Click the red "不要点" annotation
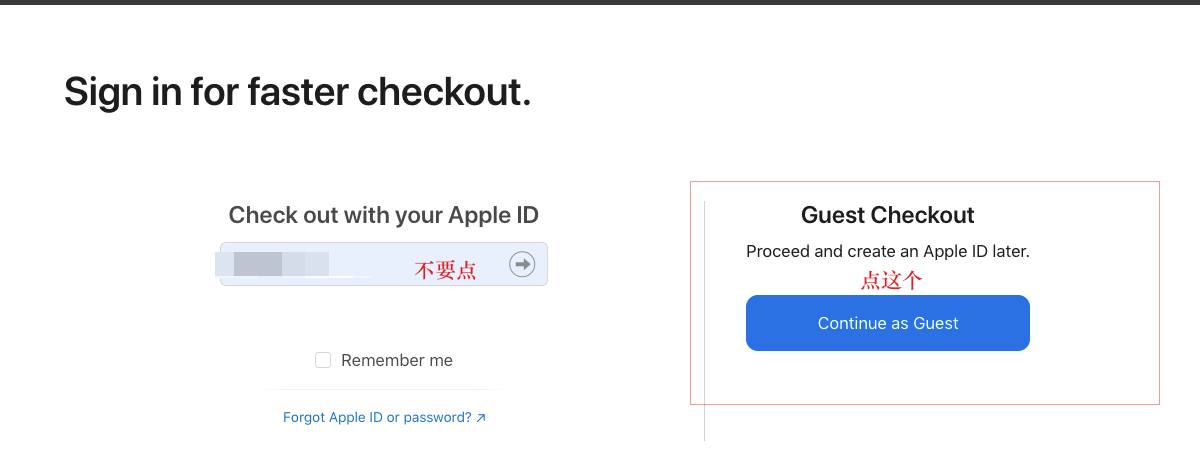This screenshot has width=1200, height=464. pyautogui.click(x=445, y=270)
